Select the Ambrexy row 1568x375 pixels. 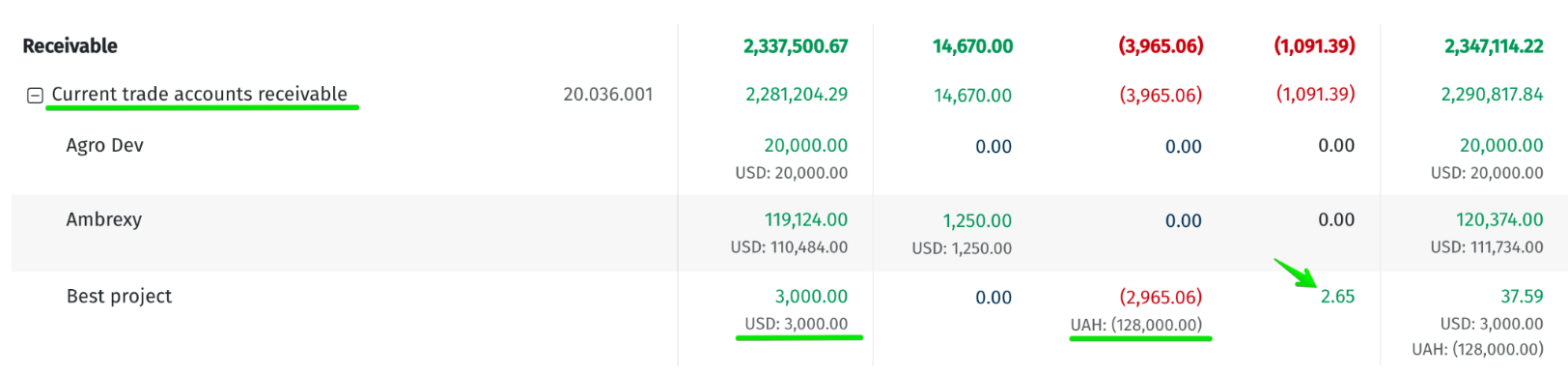(x=789, y=233)
